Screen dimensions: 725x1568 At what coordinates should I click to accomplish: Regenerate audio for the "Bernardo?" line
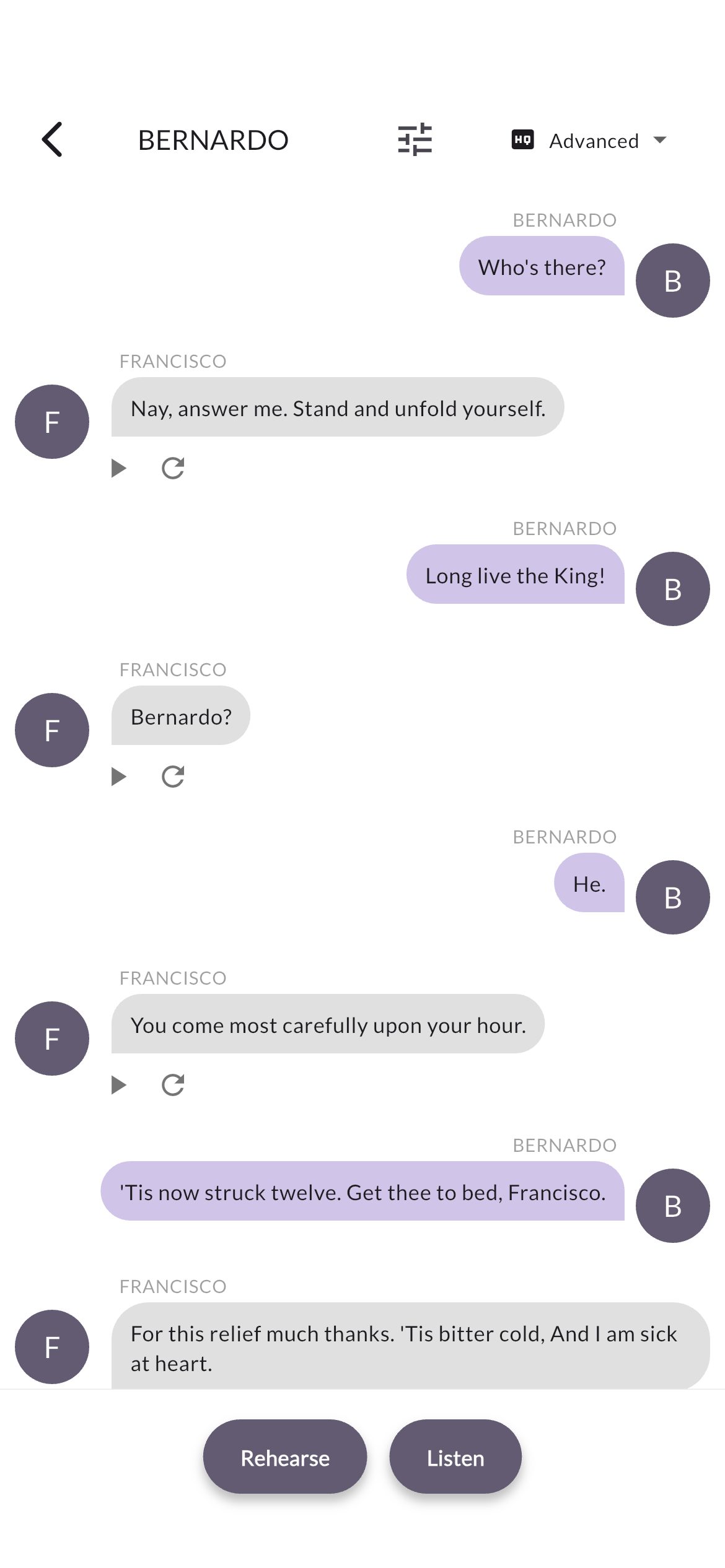pos(173,777)
